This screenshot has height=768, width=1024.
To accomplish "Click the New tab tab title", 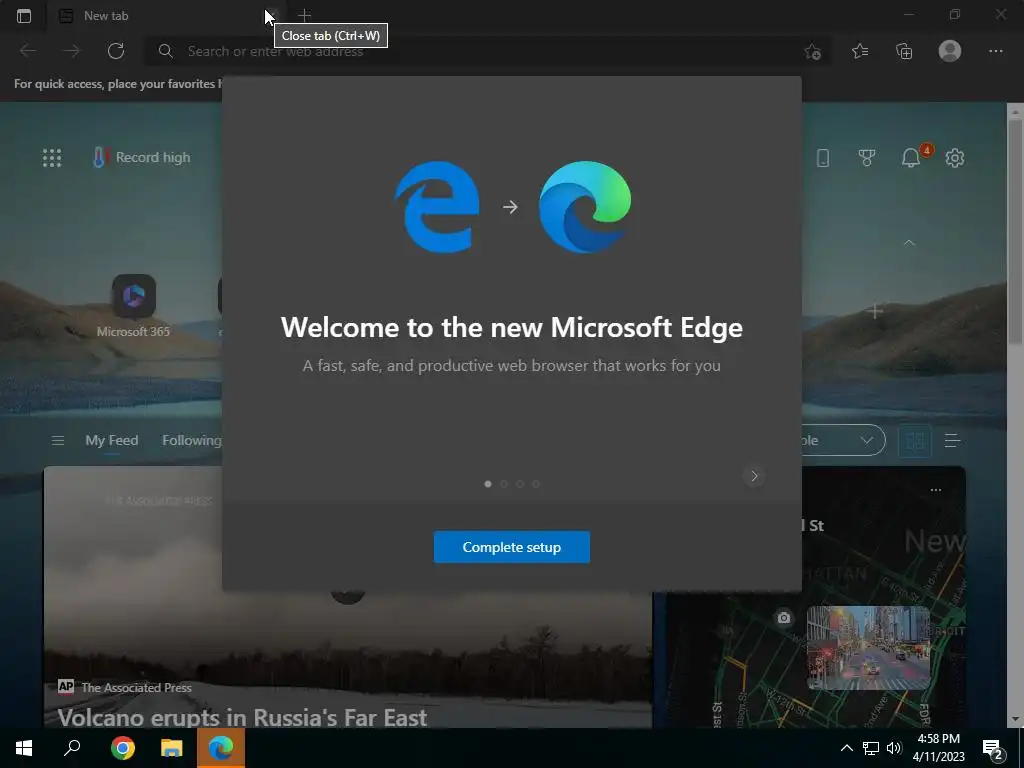I will pos(106,16).
